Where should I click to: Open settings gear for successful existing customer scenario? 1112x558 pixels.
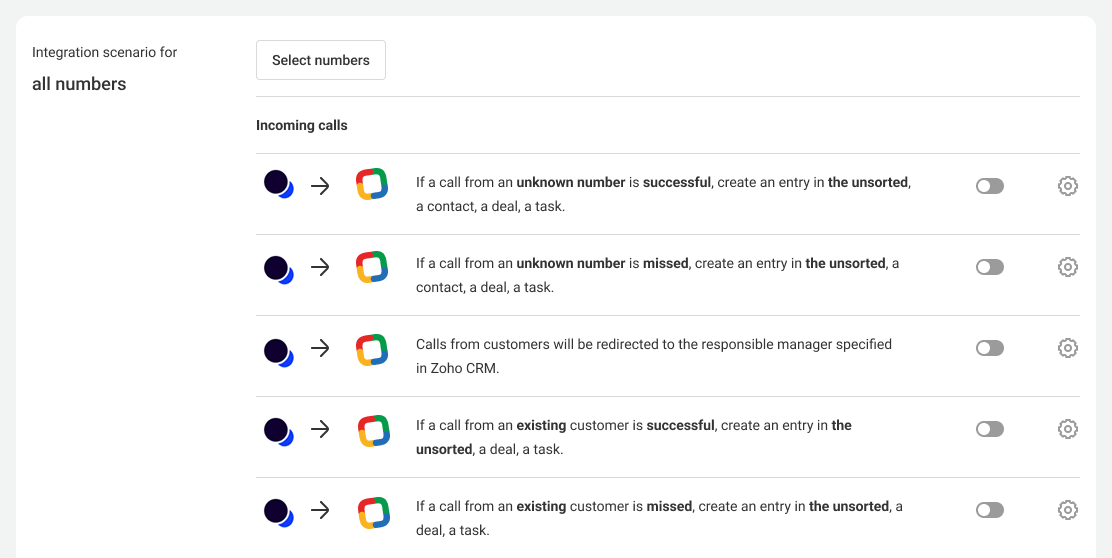1067,429
